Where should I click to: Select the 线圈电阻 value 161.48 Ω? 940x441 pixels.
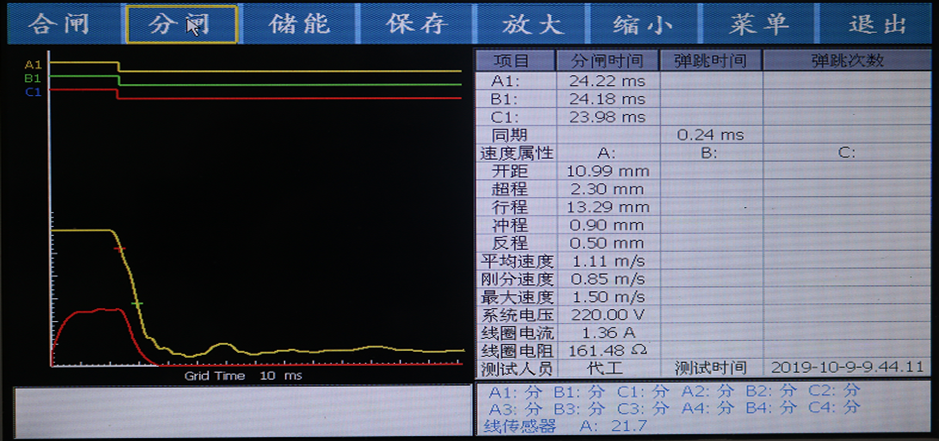(608, 350)
